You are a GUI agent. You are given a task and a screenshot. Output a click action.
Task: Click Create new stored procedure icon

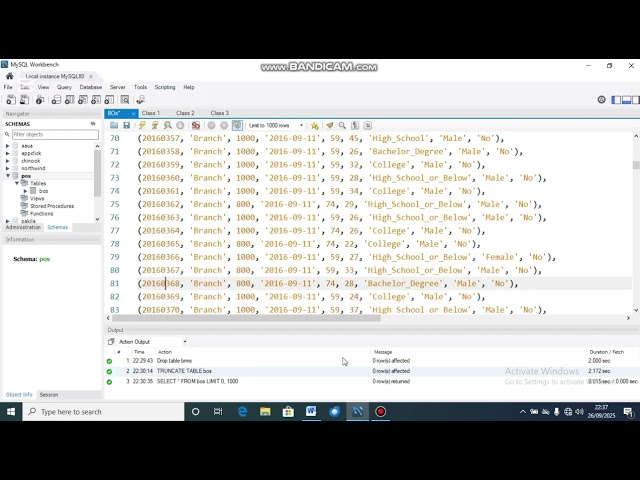click(x=96, y=100)
